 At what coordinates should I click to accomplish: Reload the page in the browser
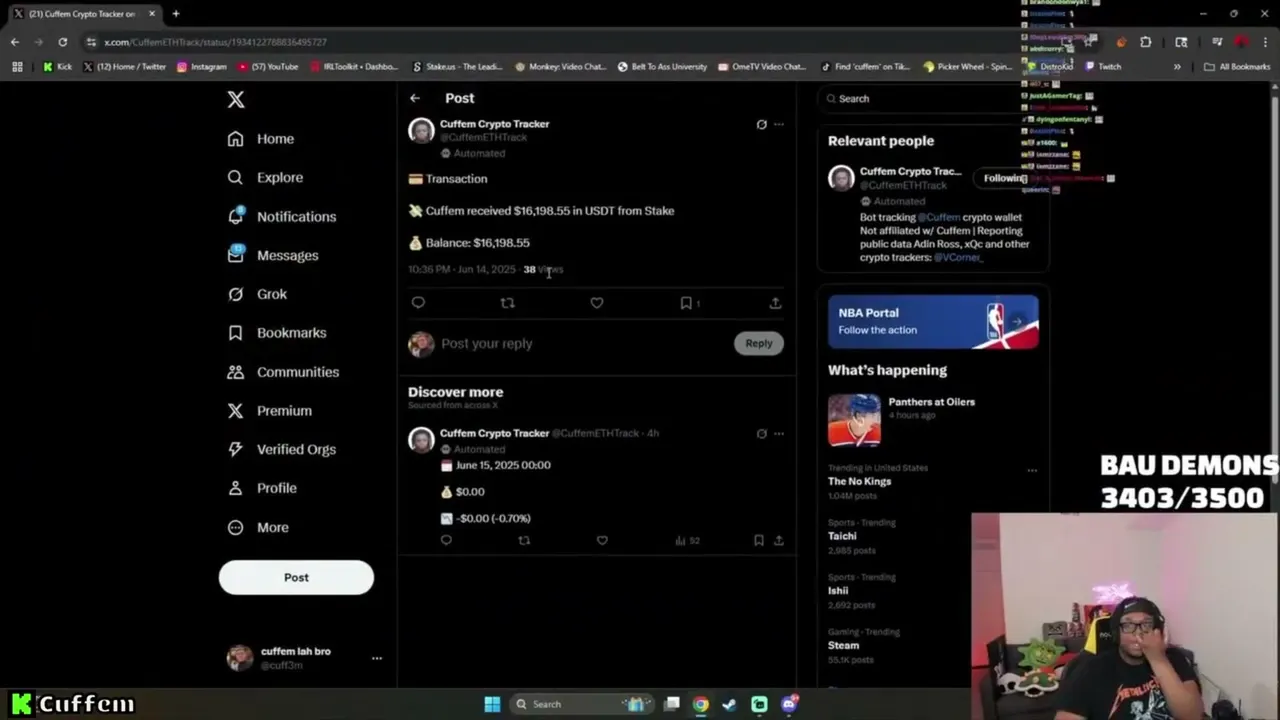pyautogui.click(x=62, y=42)
